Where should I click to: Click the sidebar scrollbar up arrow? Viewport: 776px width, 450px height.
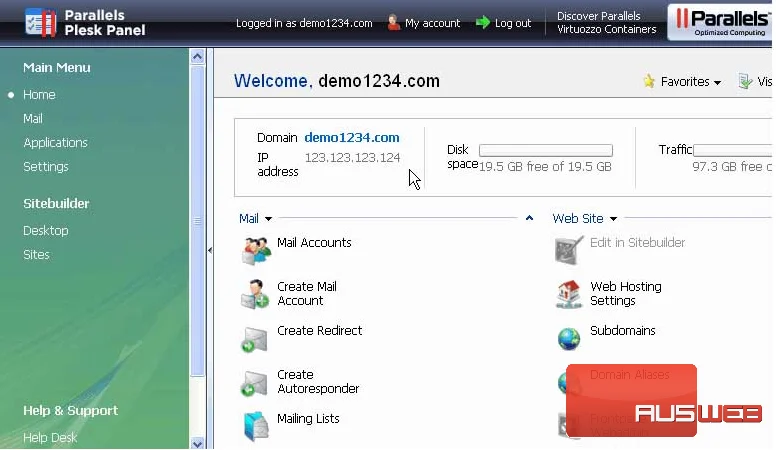(x=197, y=56)
